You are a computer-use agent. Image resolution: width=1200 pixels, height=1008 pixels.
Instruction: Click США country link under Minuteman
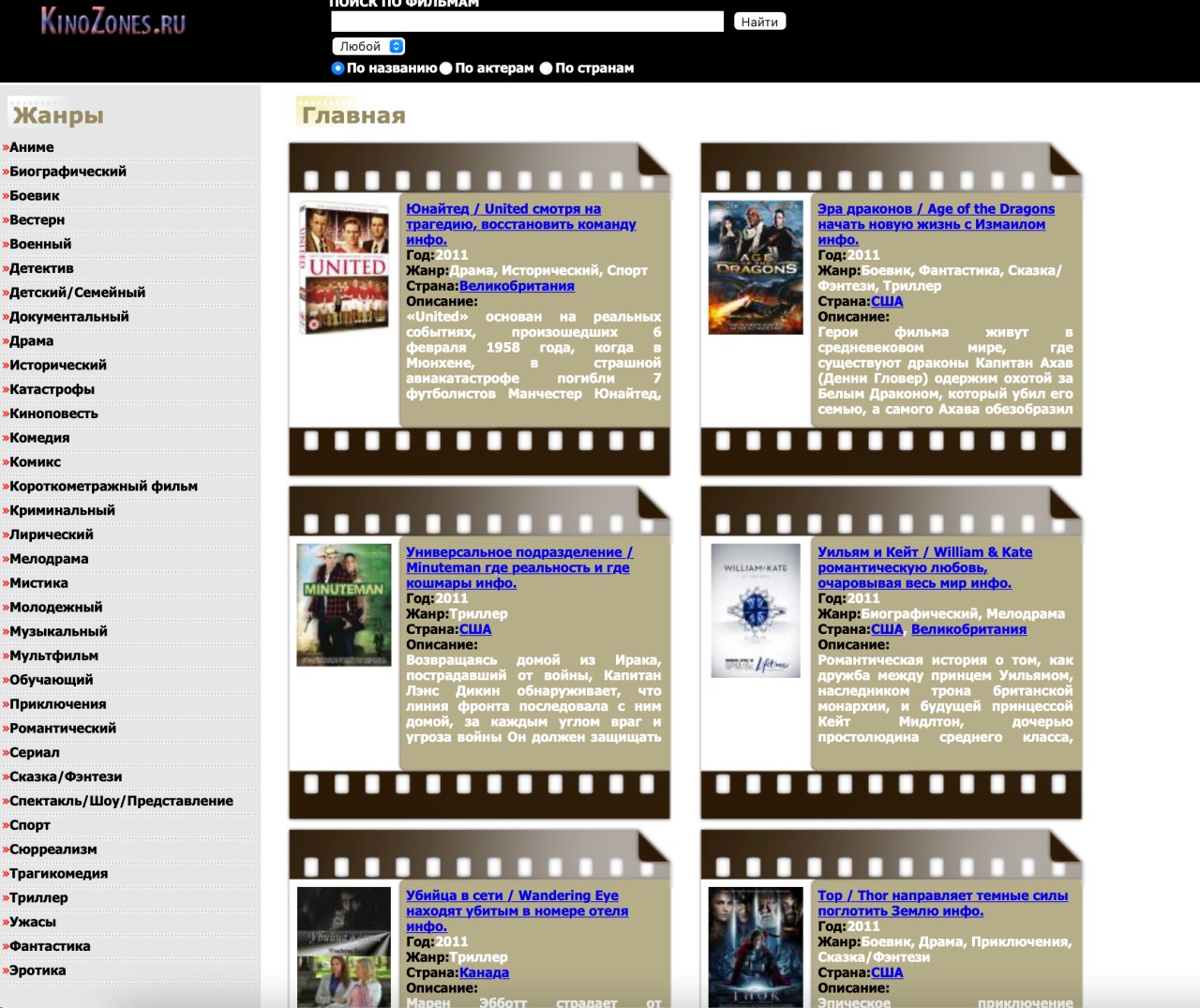pos(475,629)
